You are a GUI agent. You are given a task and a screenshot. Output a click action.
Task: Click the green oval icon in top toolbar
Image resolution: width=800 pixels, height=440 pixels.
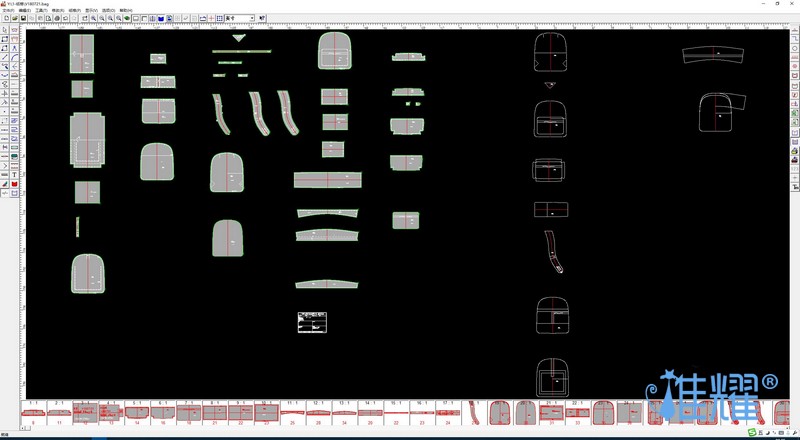(127, 18)
